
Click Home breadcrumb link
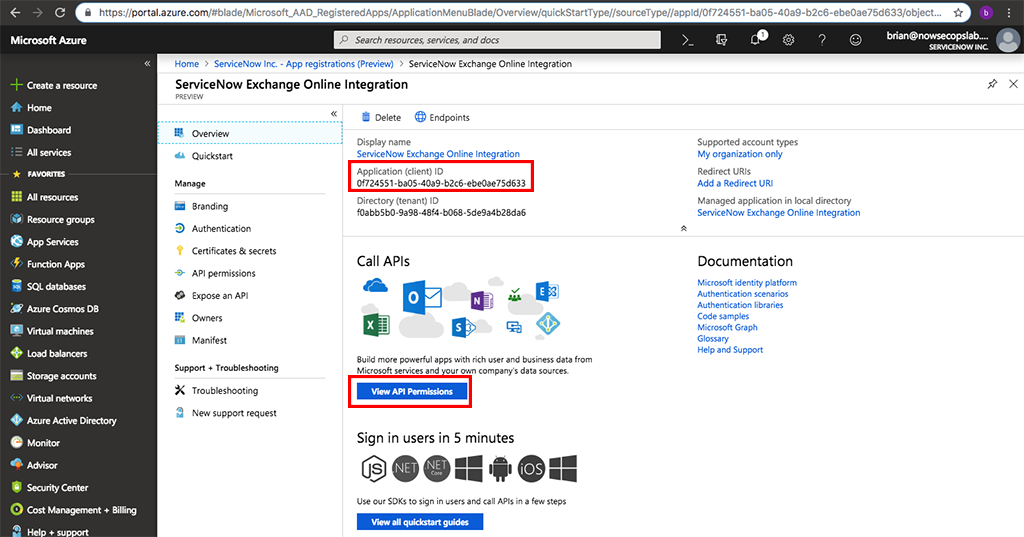pos(187,64)
